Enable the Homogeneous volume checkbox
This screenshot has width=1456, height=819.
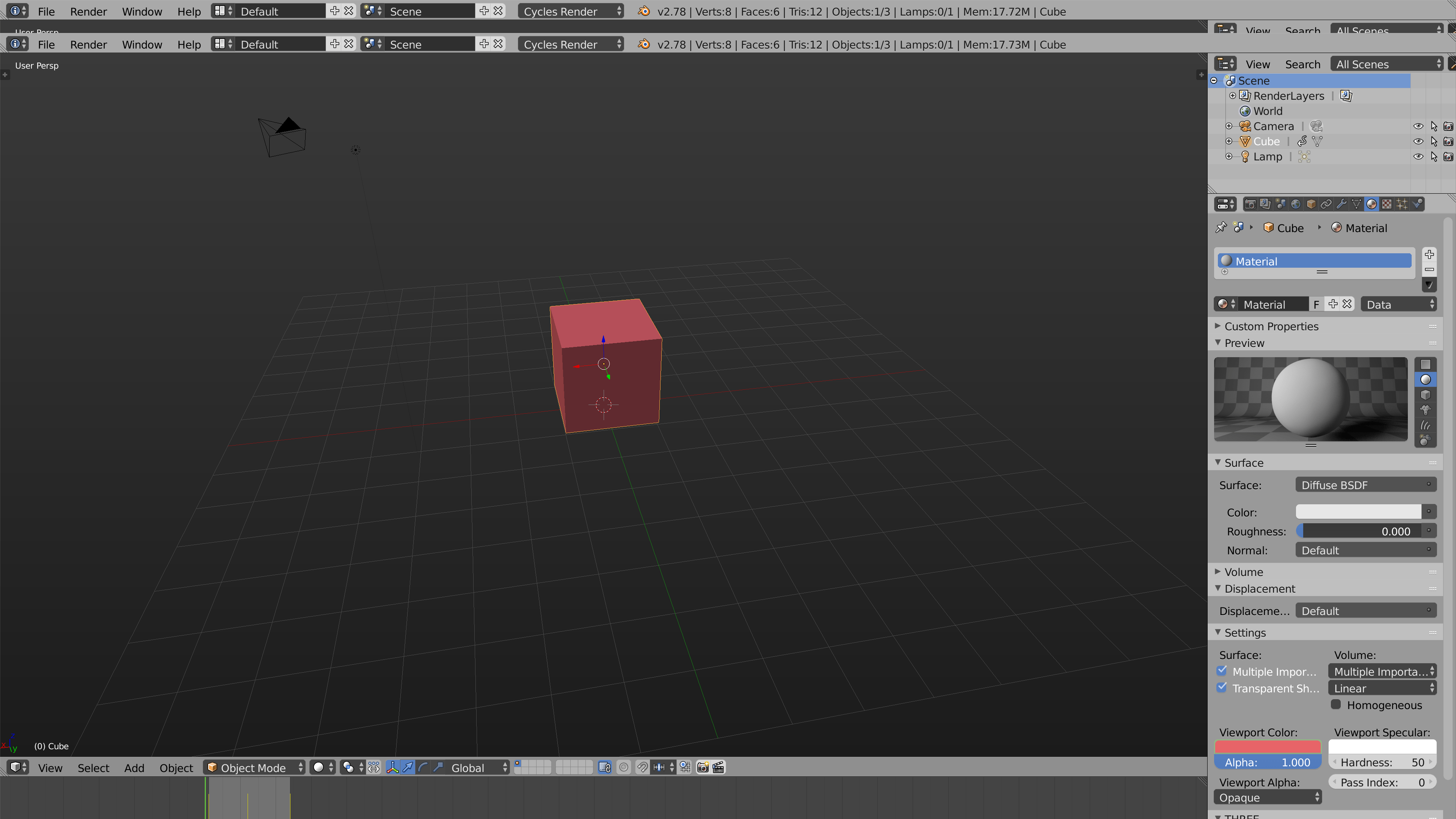(1336, 704)
